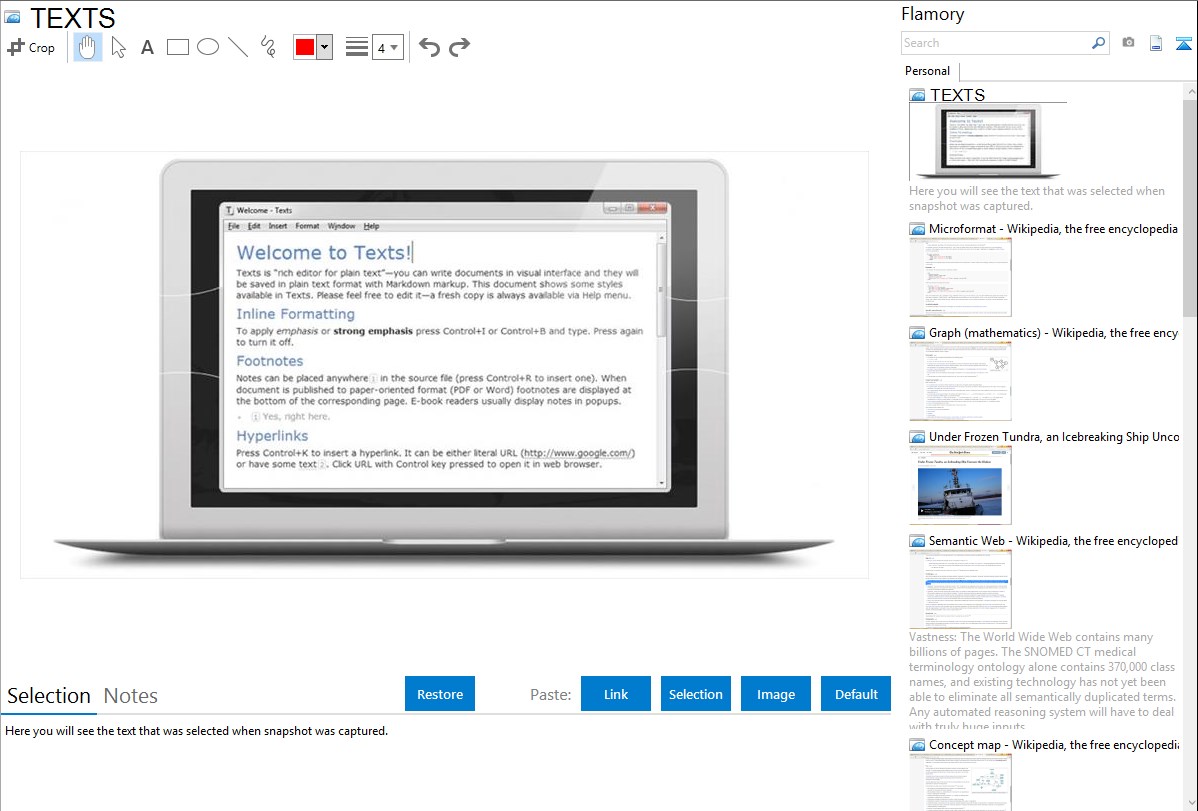The width and height of the screenshot is (1198, 811).
Task: Select the Crop tool
Action: 31,47
